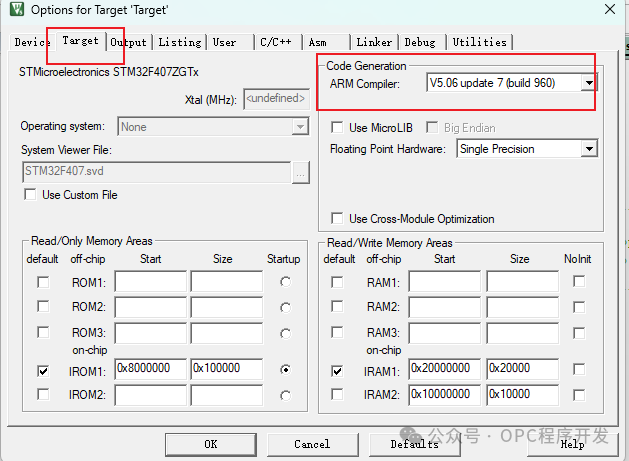Expand the ARM Compiler version dropdown

point(589,83)
